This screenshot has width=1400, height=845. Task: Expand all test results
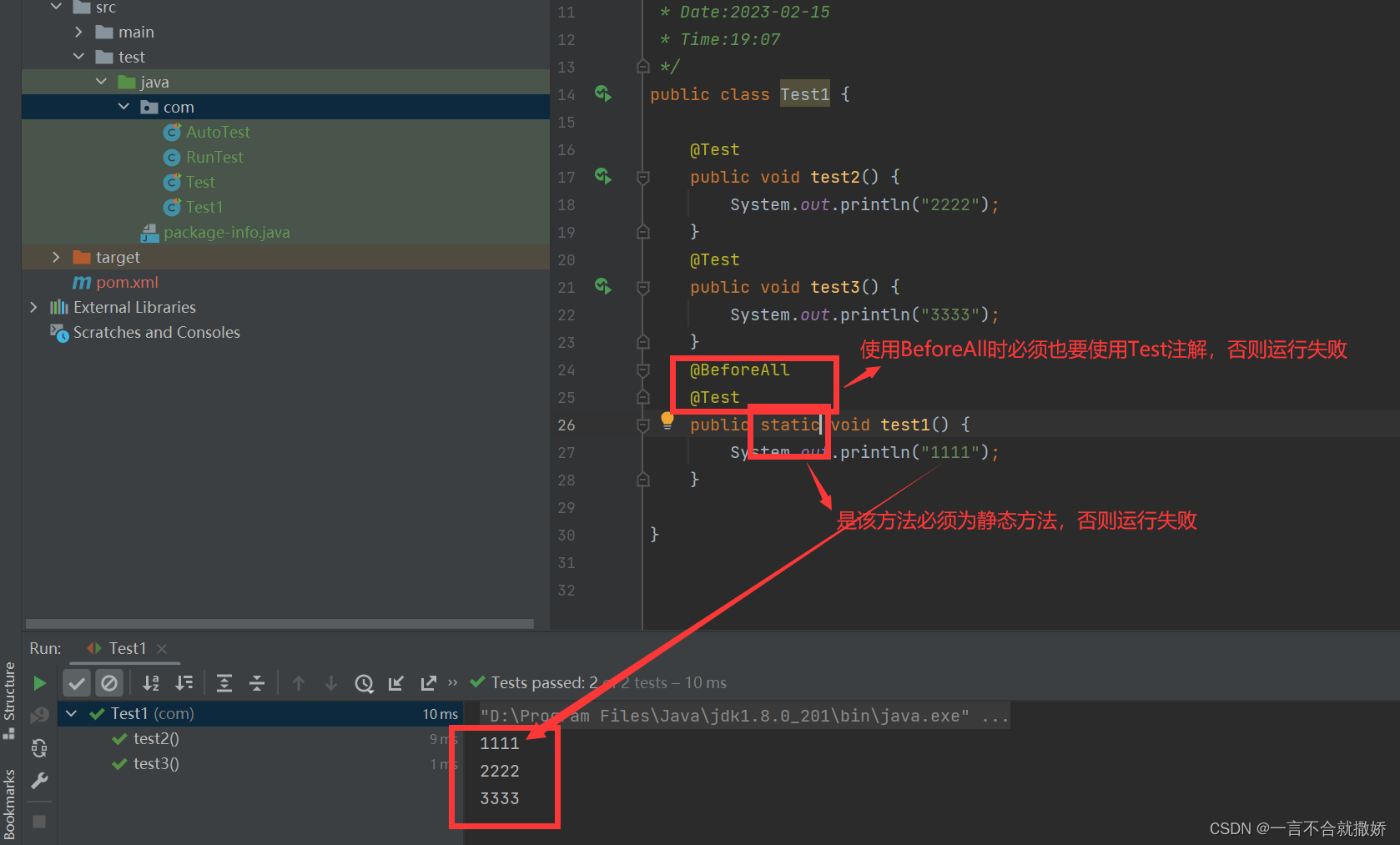click(224, 683)
